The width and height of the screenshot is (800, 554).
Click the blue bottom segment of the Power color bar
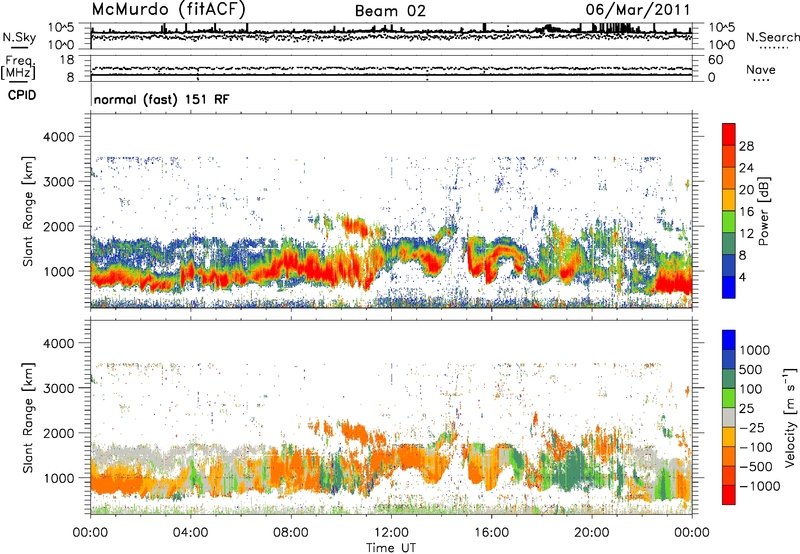click(x=729, y=287)
